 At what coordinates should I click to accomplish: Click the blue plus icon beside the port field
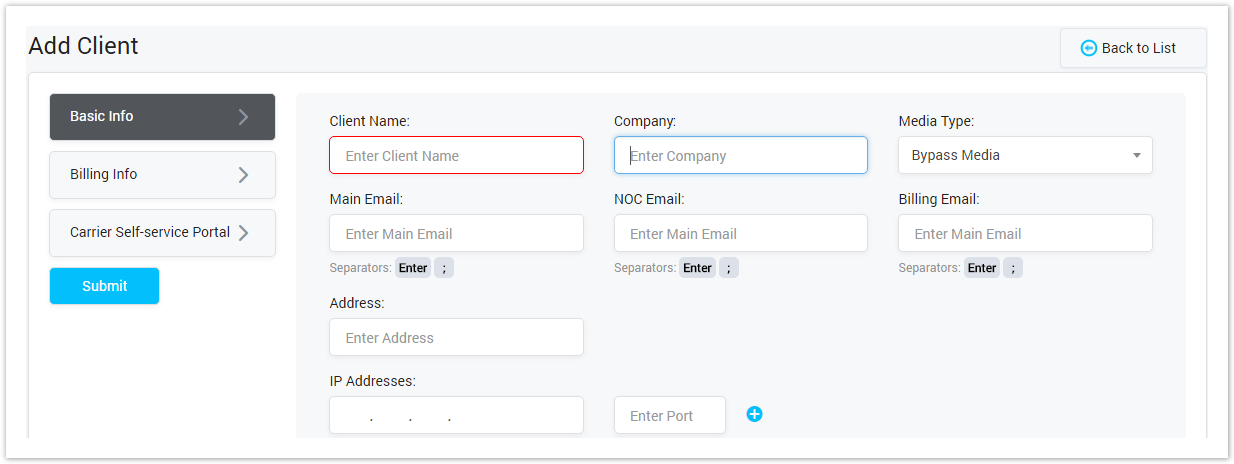[x=754, y=414]
